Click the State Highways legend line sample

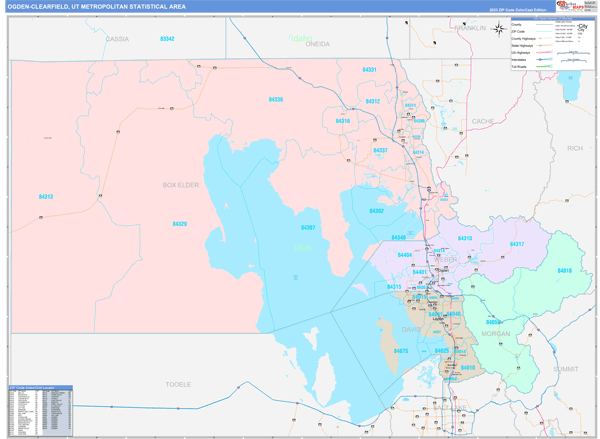click(544, 44)
